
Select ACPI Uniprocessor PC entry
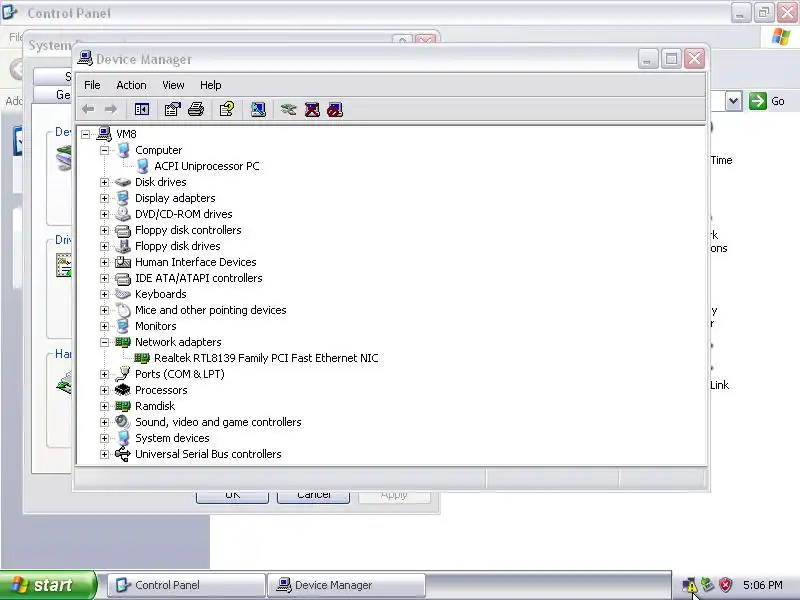pyautogui.click(x=207, y=166)
